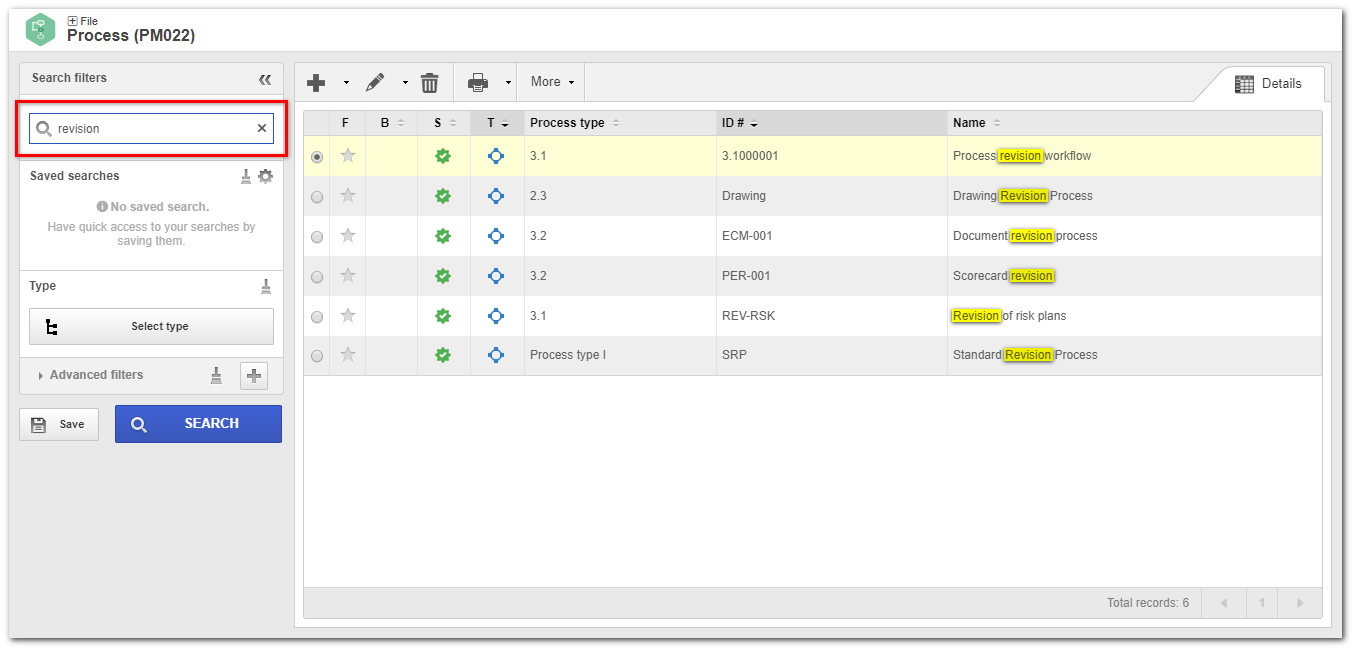Go to next page arrow
Viewport: 1352px width, 648px height.
tap(1299, 603)
